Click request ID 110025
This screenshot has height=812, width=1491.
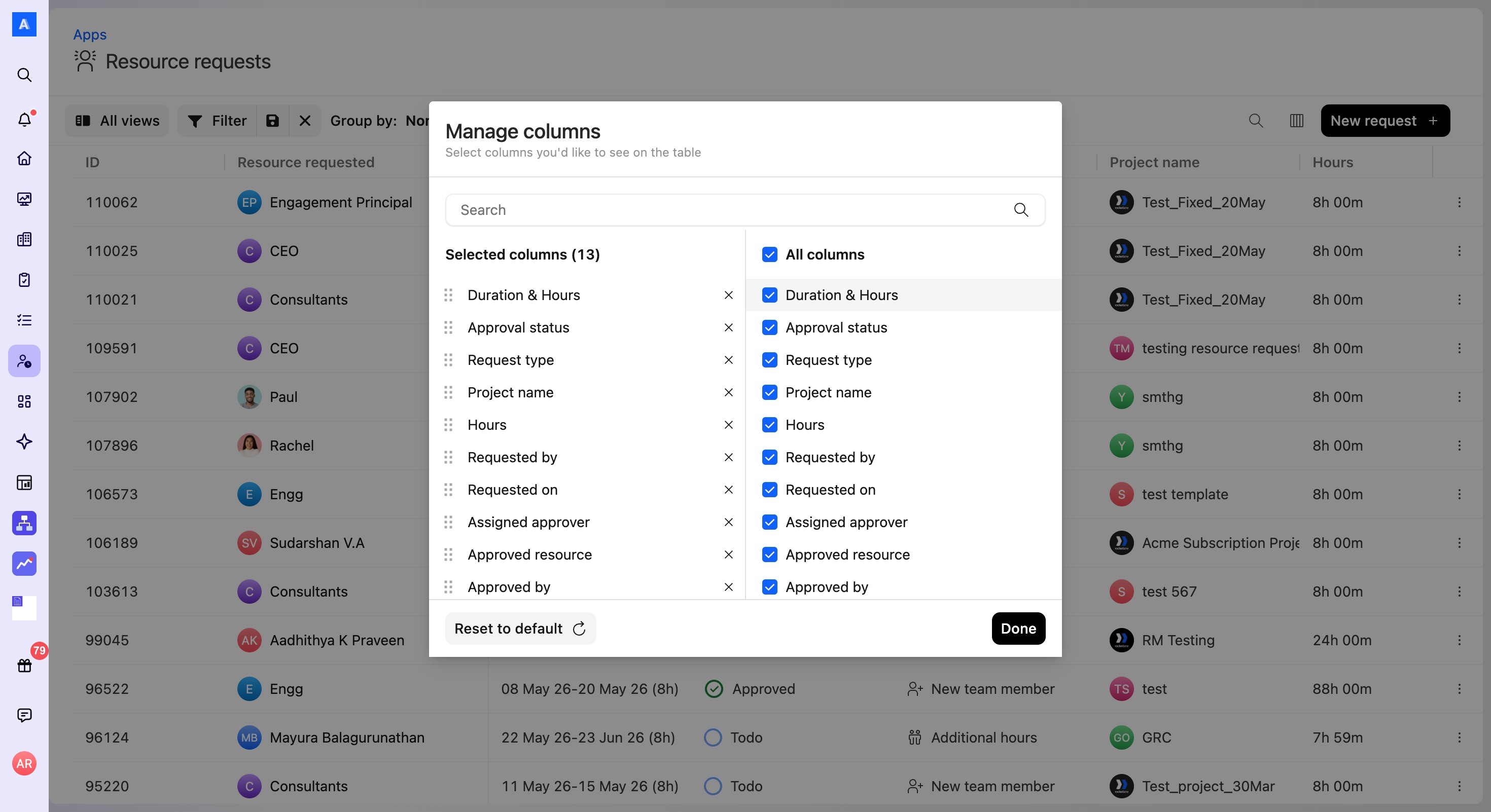tap(112, 251)
